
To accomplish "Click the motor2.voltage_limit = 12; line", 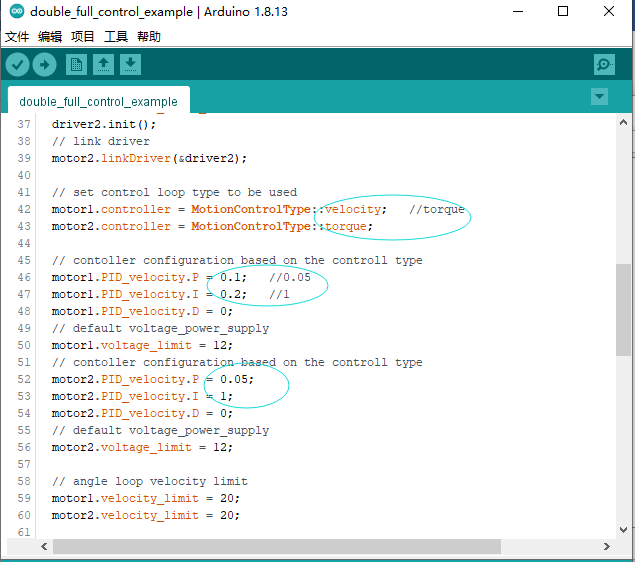I will pos(142,447).
